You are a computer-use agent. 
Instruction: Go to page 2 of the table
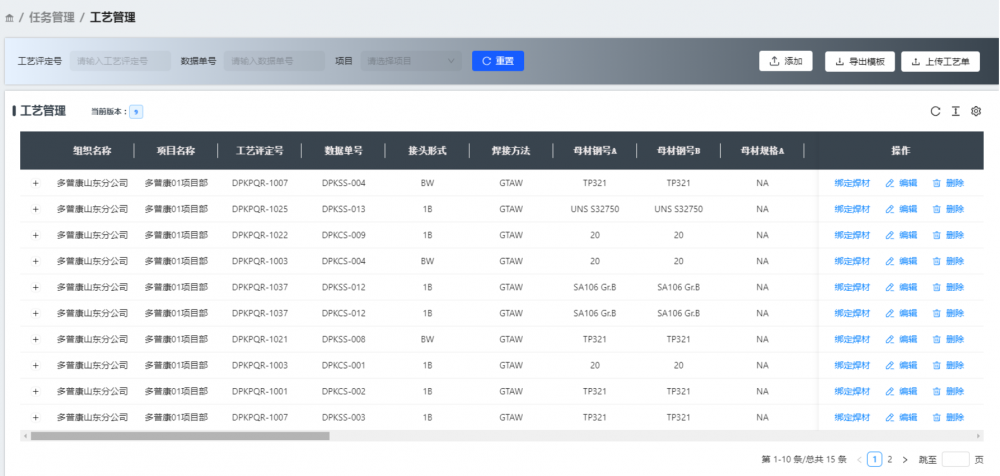coord(890,460)
